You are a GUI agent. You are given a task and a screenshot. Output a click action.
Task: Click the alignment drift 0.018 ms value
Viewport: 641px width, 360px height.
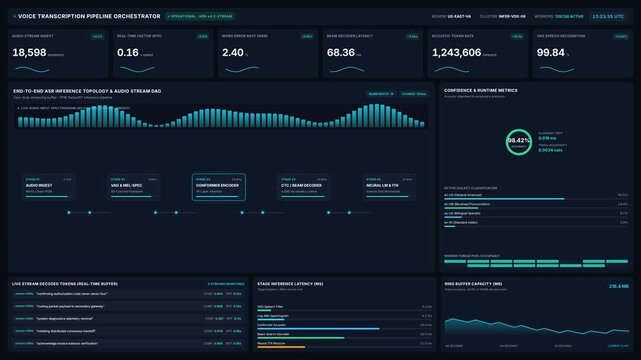tap(547, 138)
